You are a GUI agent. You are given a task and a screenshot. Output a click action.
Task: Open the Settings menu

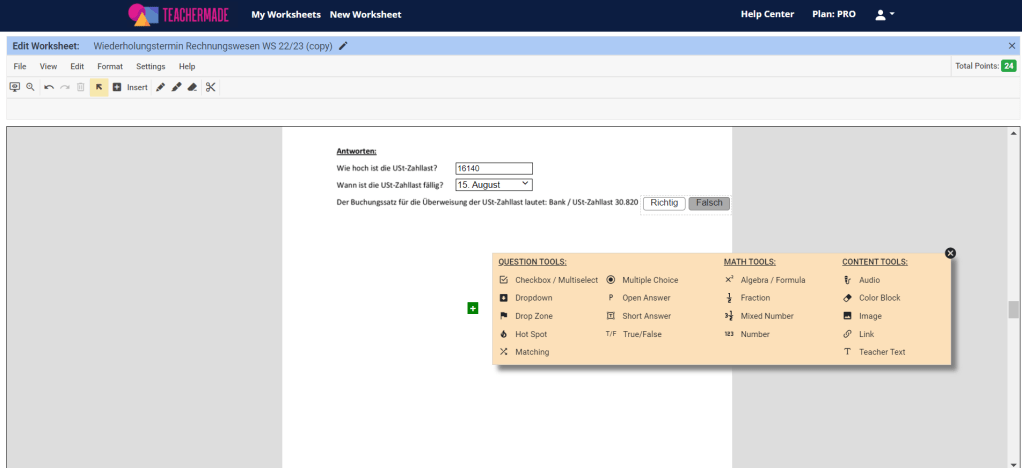tap(151, 66)
